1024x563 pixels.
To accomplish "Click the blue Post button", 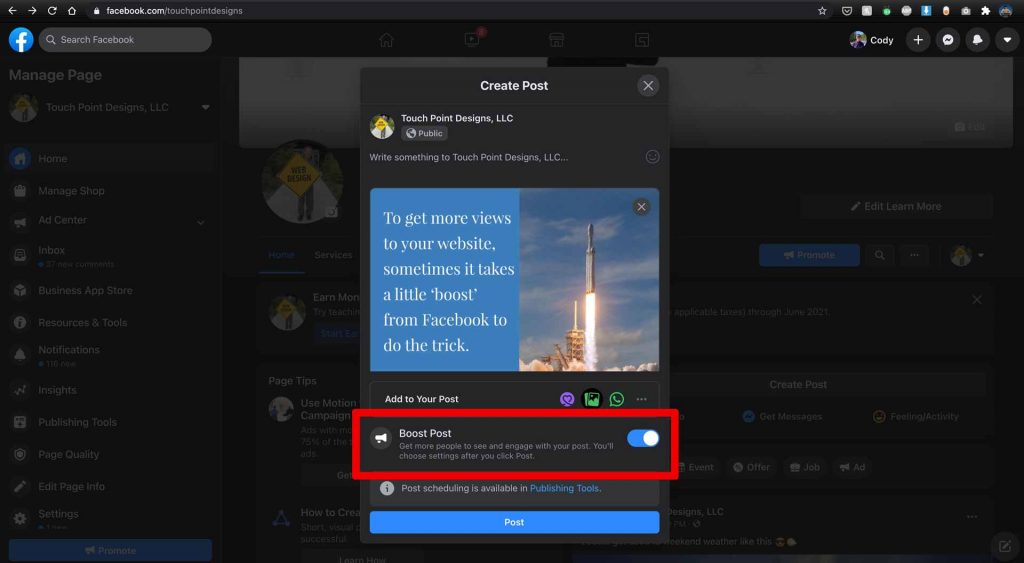I will point(514,522).
